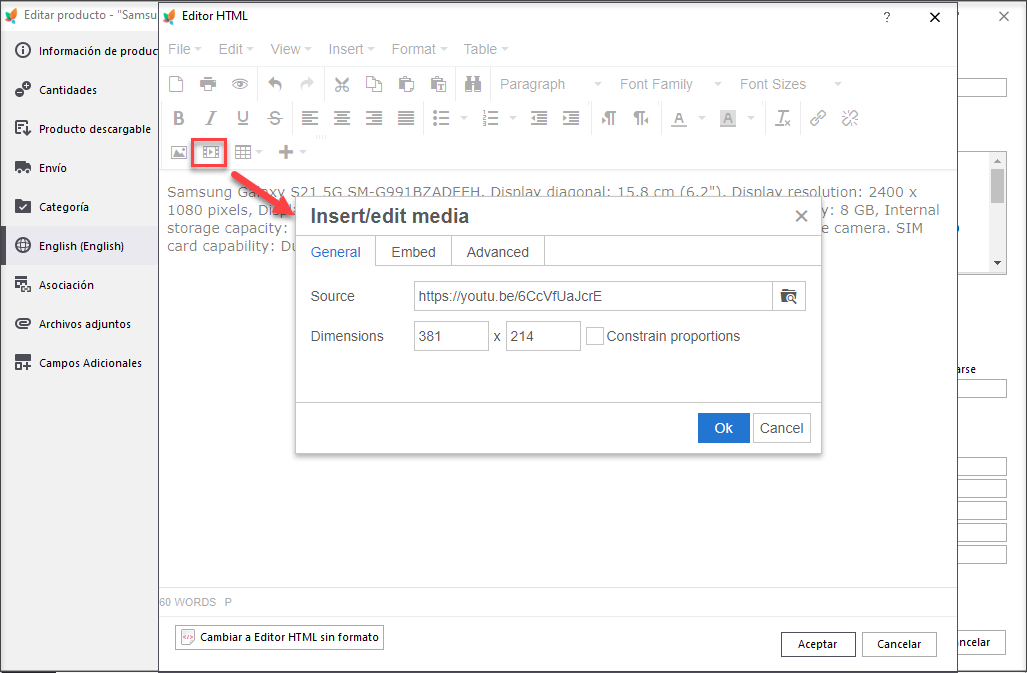Image resolution: width=1027 pixels, height=673 pixels.
Task: Confirm media dialog with Ok
Action: tap(724, 428)
